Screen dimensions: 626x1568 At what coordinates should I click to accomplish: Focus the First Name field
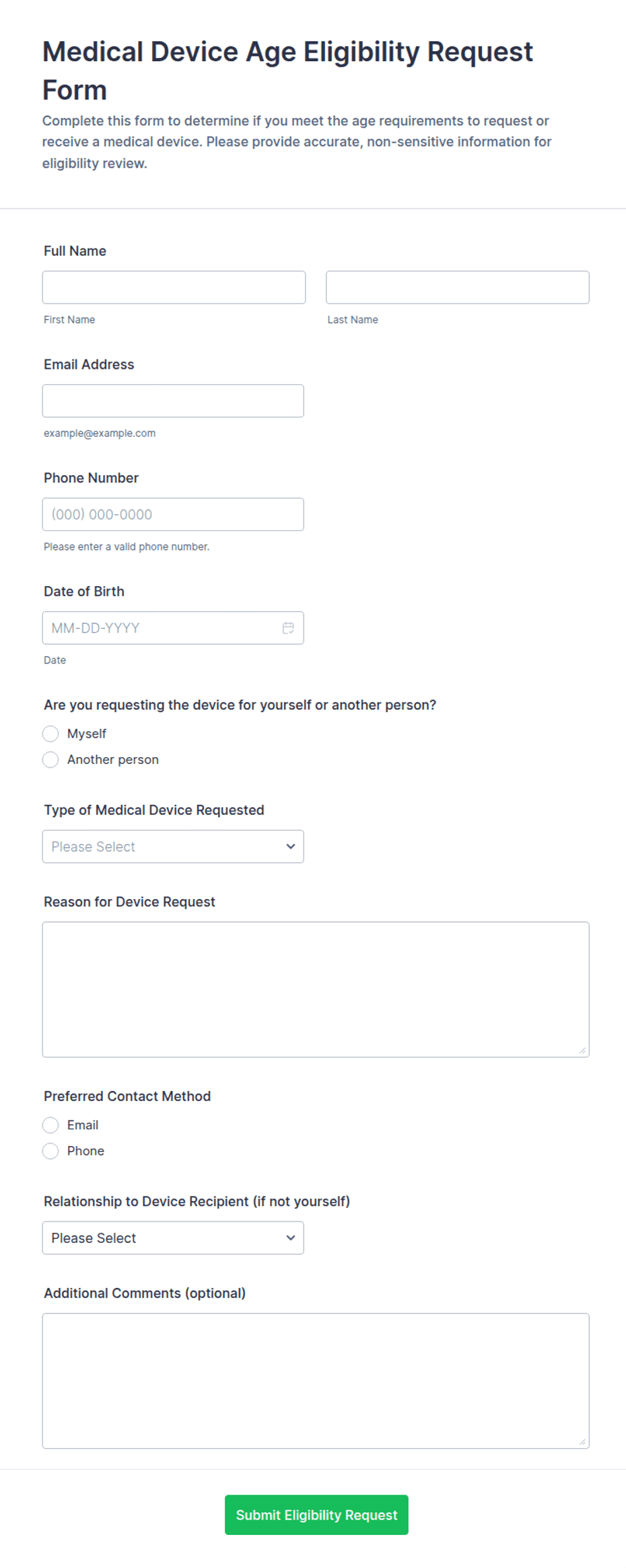click(174, 287)
